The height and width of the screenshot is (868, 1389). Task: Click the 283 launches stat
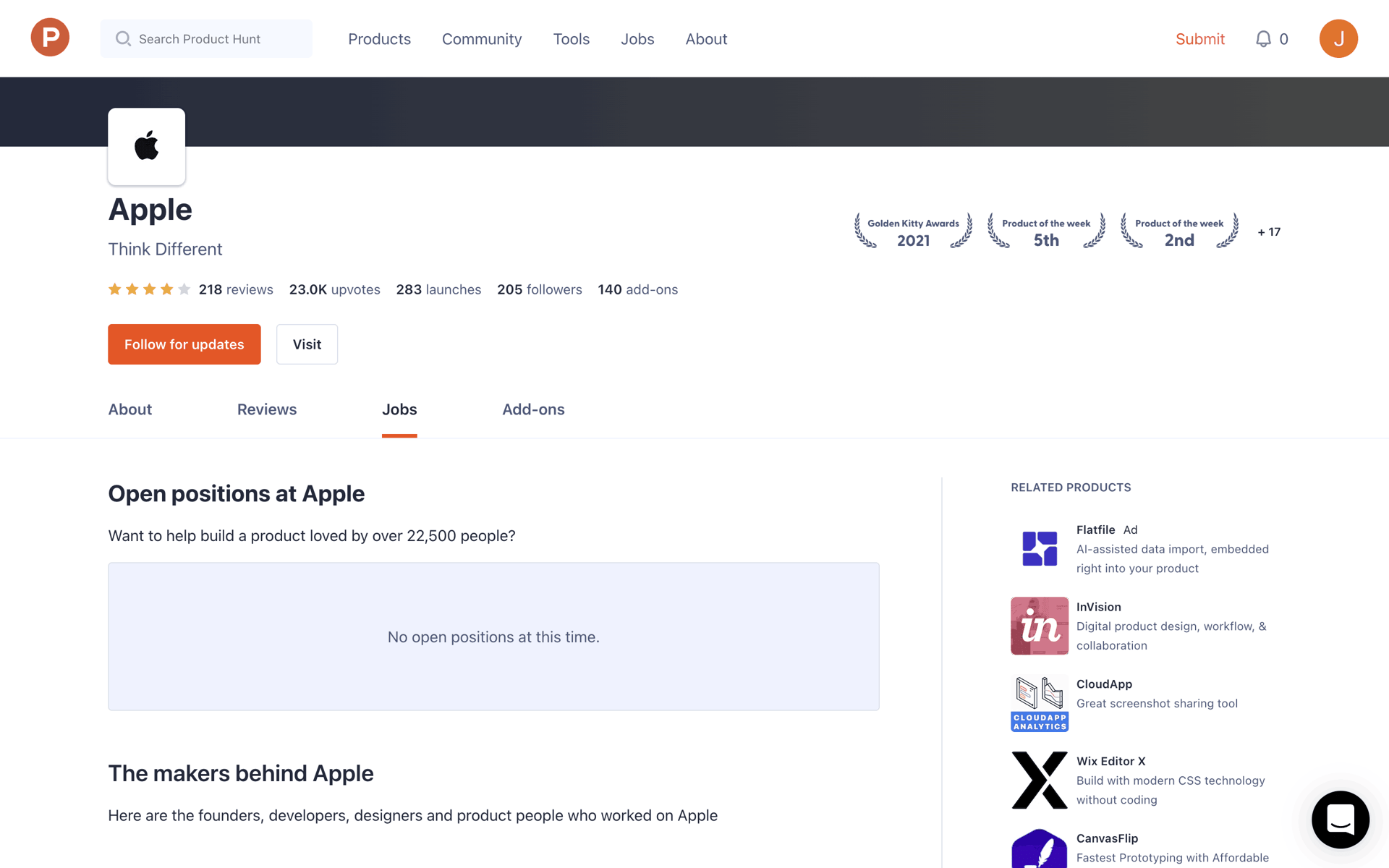tap(438, 289)
